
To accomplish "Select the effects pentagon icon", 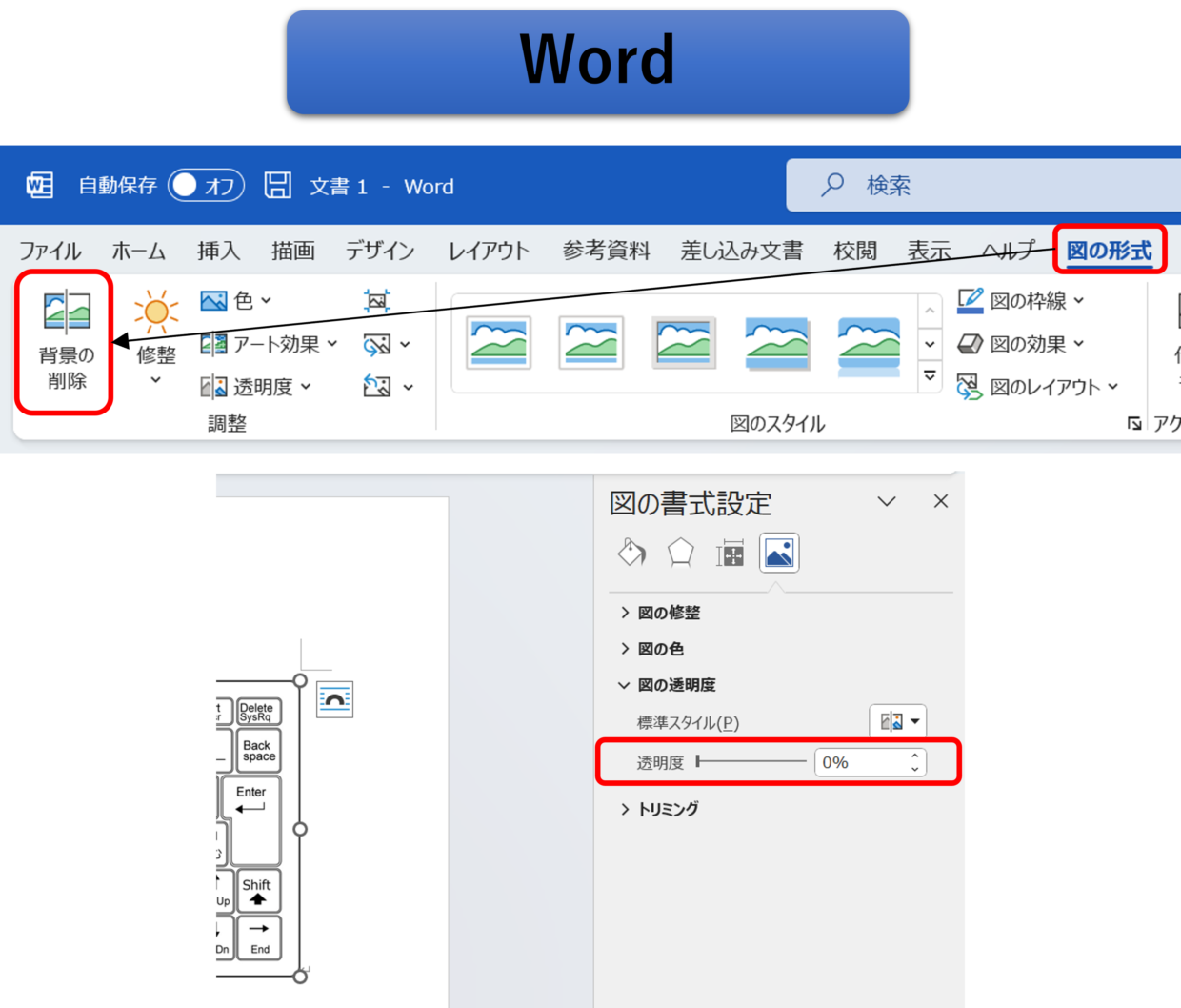I will pyautogui.click(x=681, y=553).
